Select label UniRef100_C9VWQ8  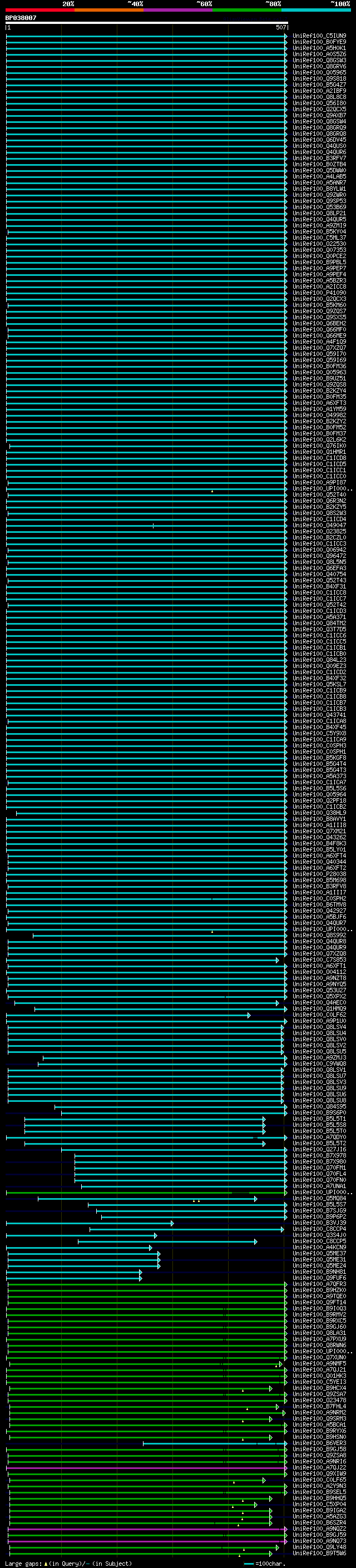tap(319, 1064)
